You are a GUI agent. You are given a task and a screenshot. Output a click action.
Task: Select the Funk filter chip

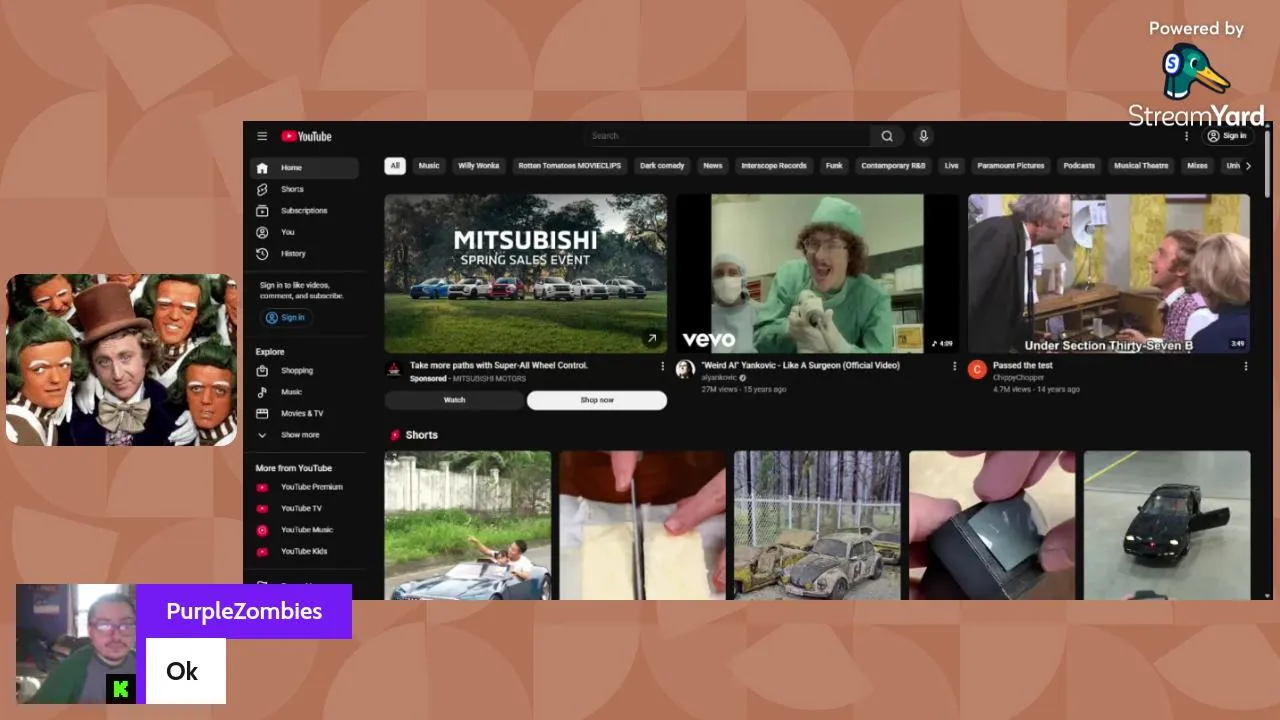[x=834, y=166]
